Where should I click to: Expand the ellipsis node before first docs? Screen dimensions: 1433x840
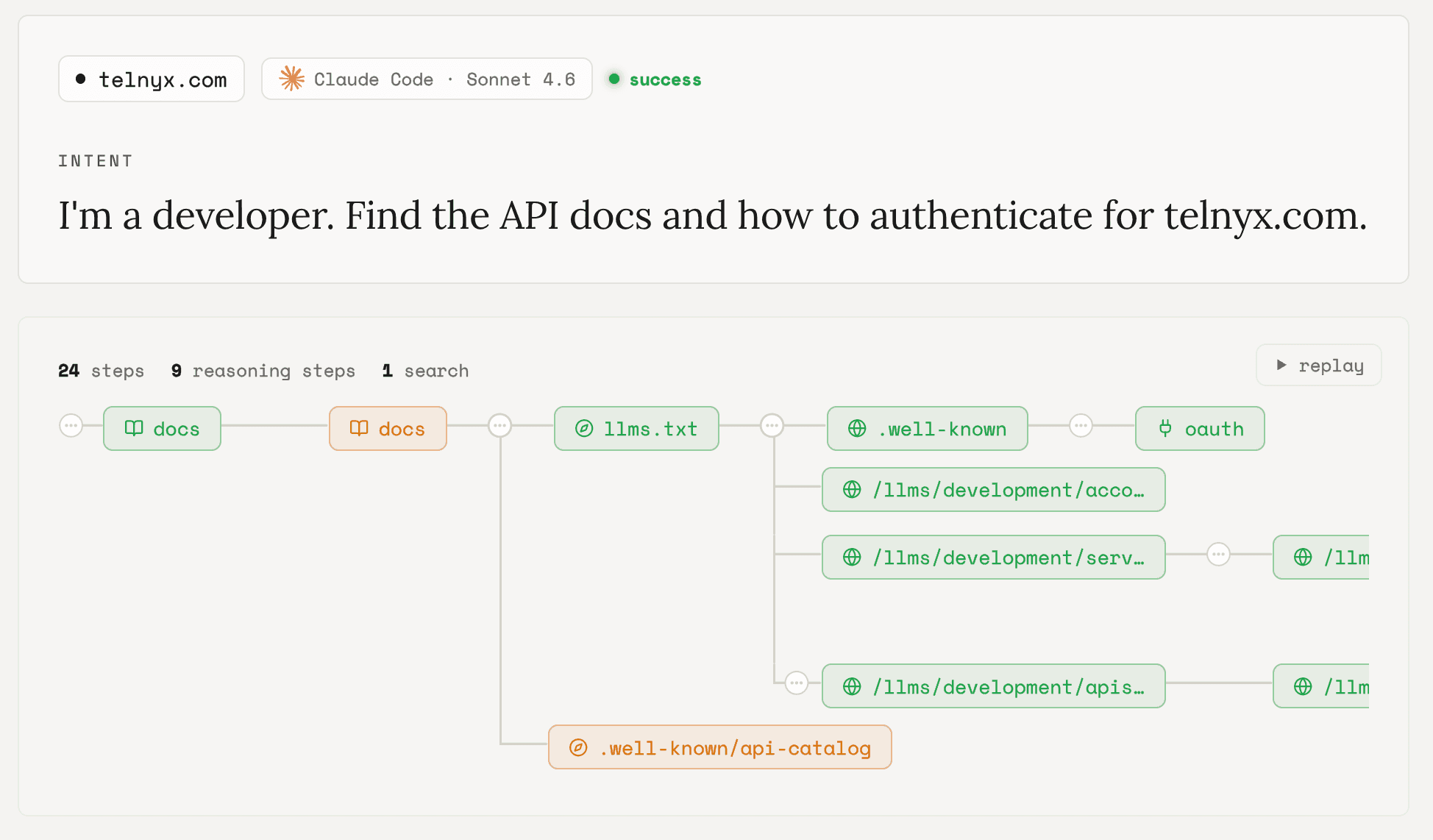(71, 425)
